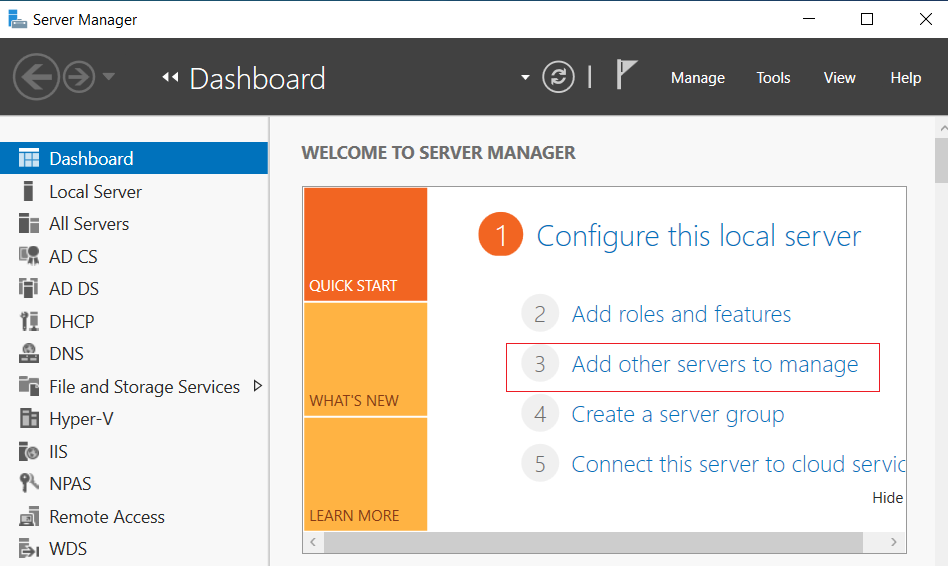This screenshot has height=566, width=948.
Task: Go back using the left arrow button
Action: (x=36, y=77)
